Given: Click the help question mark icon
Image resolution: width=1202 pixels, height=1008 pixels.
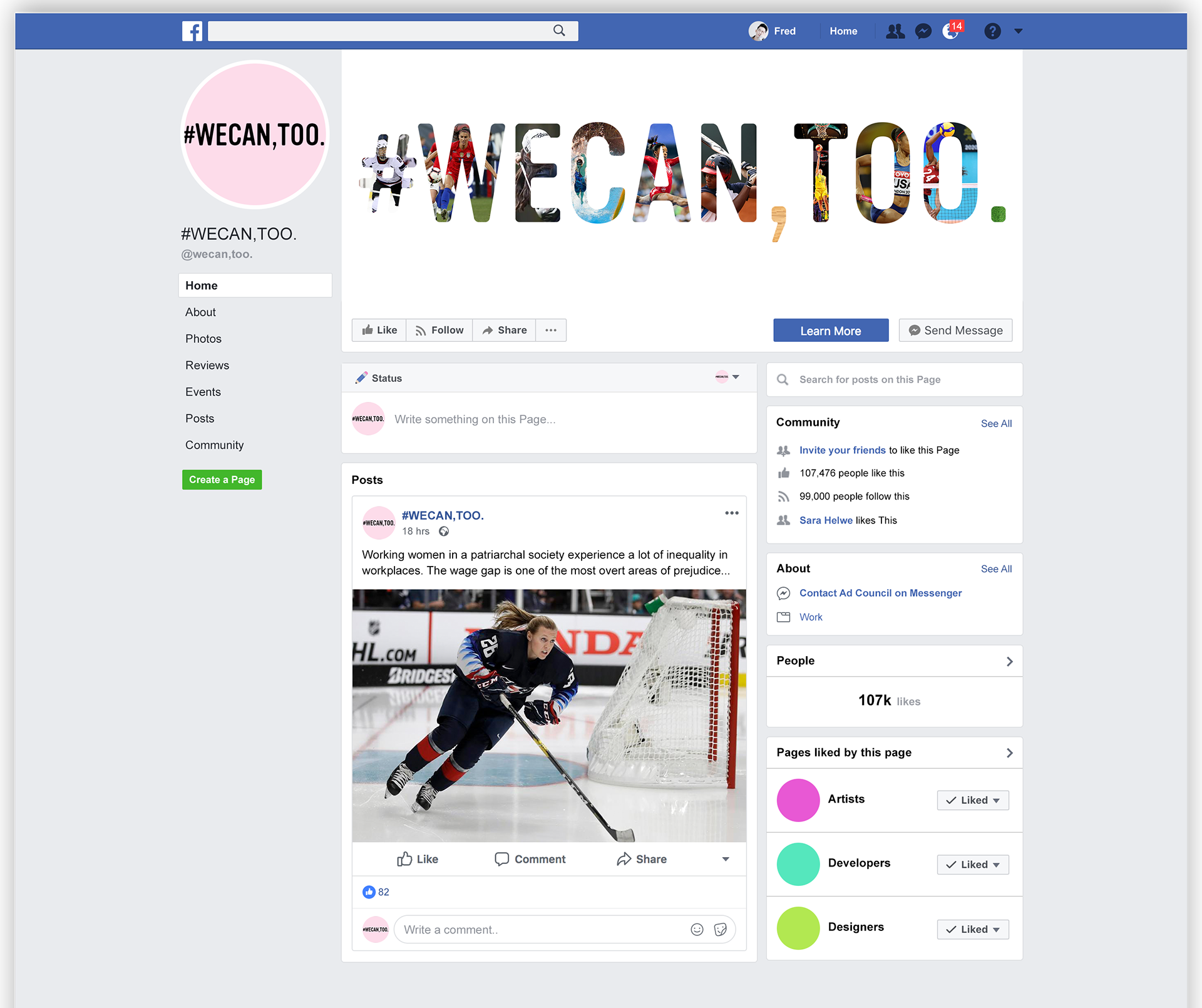Looking at the screenshot, I should pyautogui.click(x=992, y=31).
